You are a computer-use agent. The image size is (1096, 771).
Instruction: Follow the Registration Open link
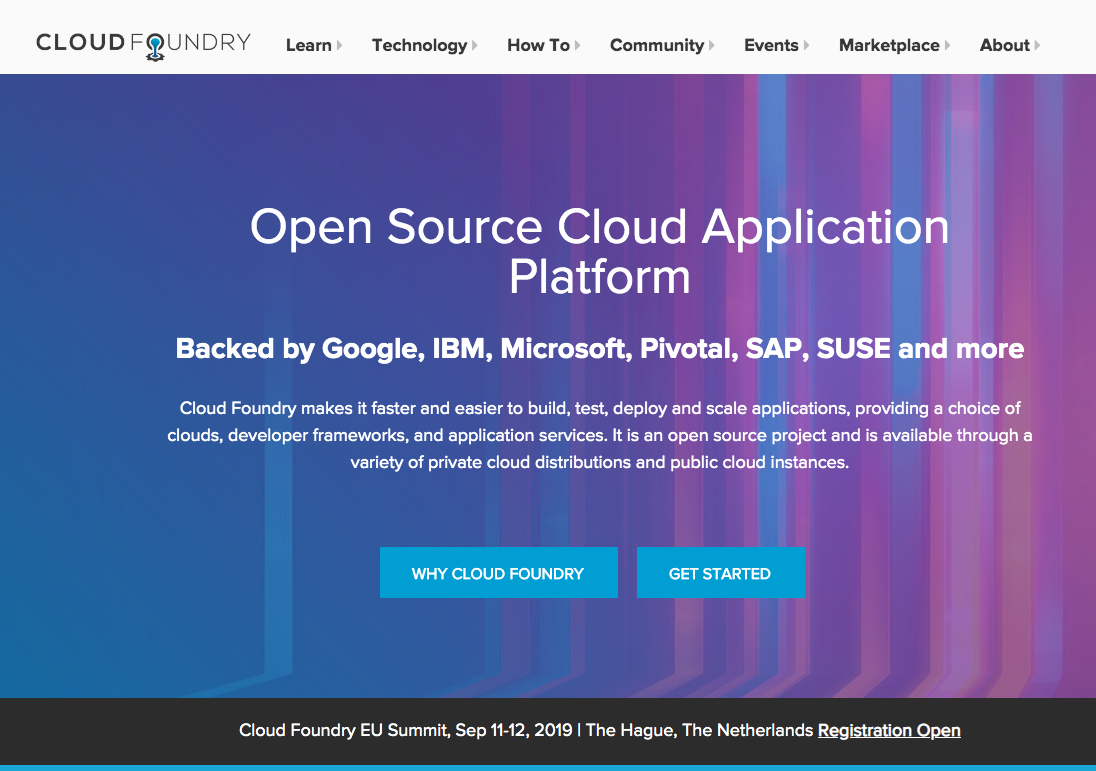889,730
